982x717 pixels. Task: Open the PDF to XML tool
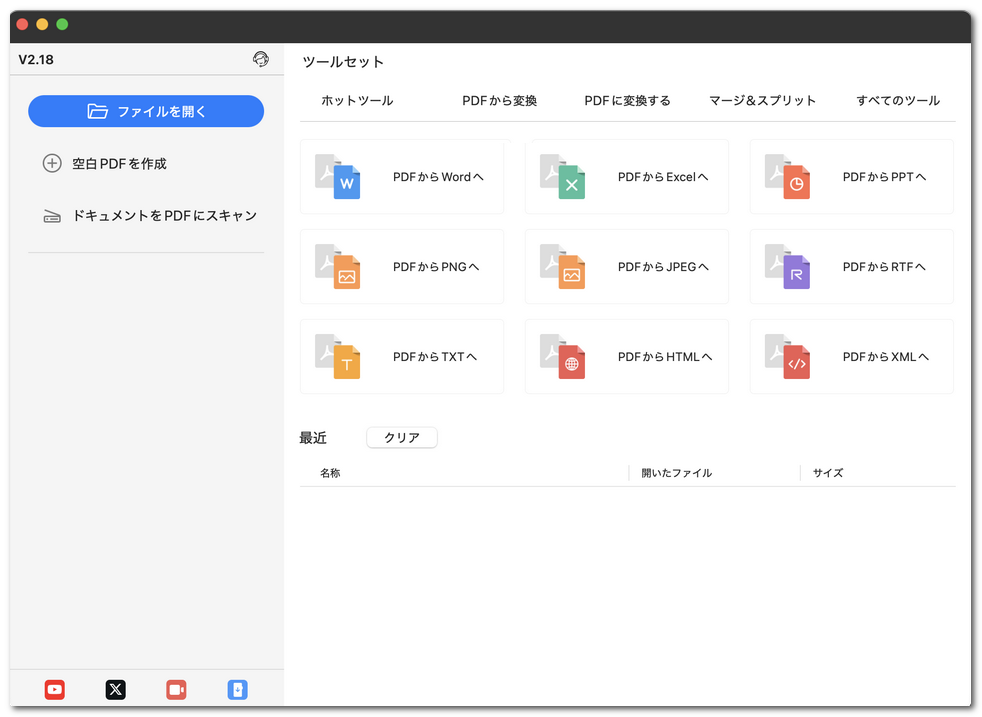[x=850, y=356]
